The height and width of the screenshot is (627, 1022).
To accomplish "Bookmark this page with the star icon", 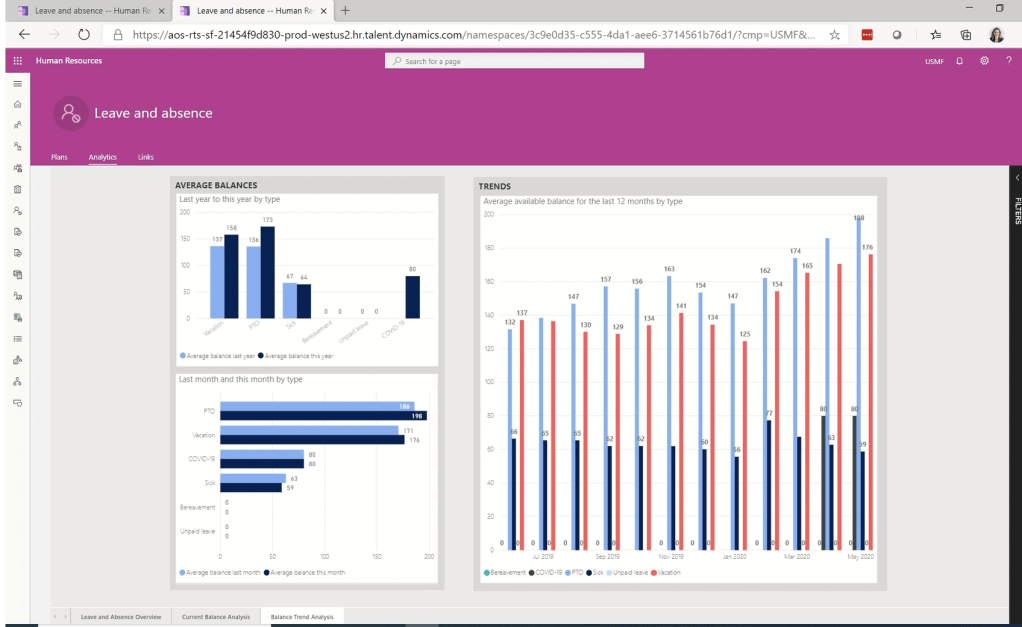I will 834,34.
